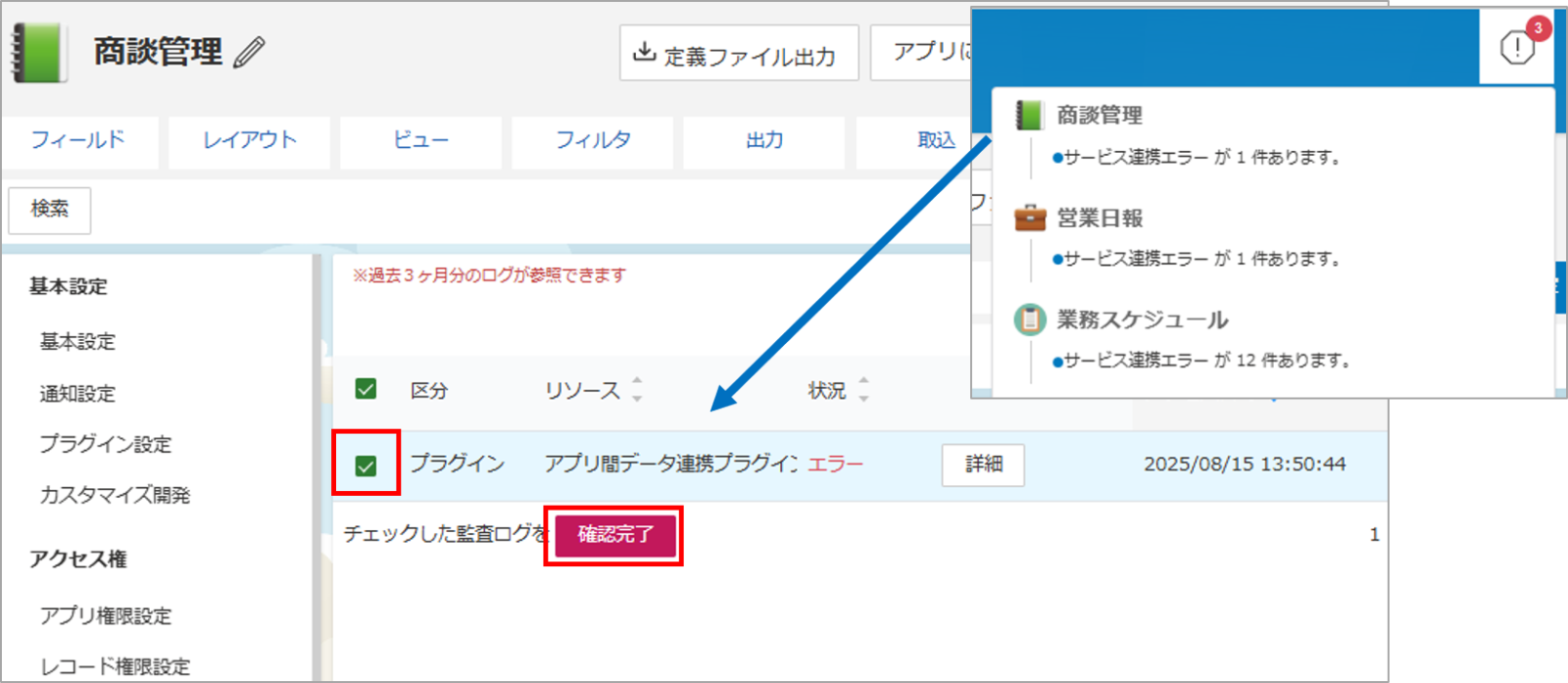The width and height of the screenshot is (1568, 683).
Task: Open アプリ権限設定 in the sidebar
Action: pos(105,615)
